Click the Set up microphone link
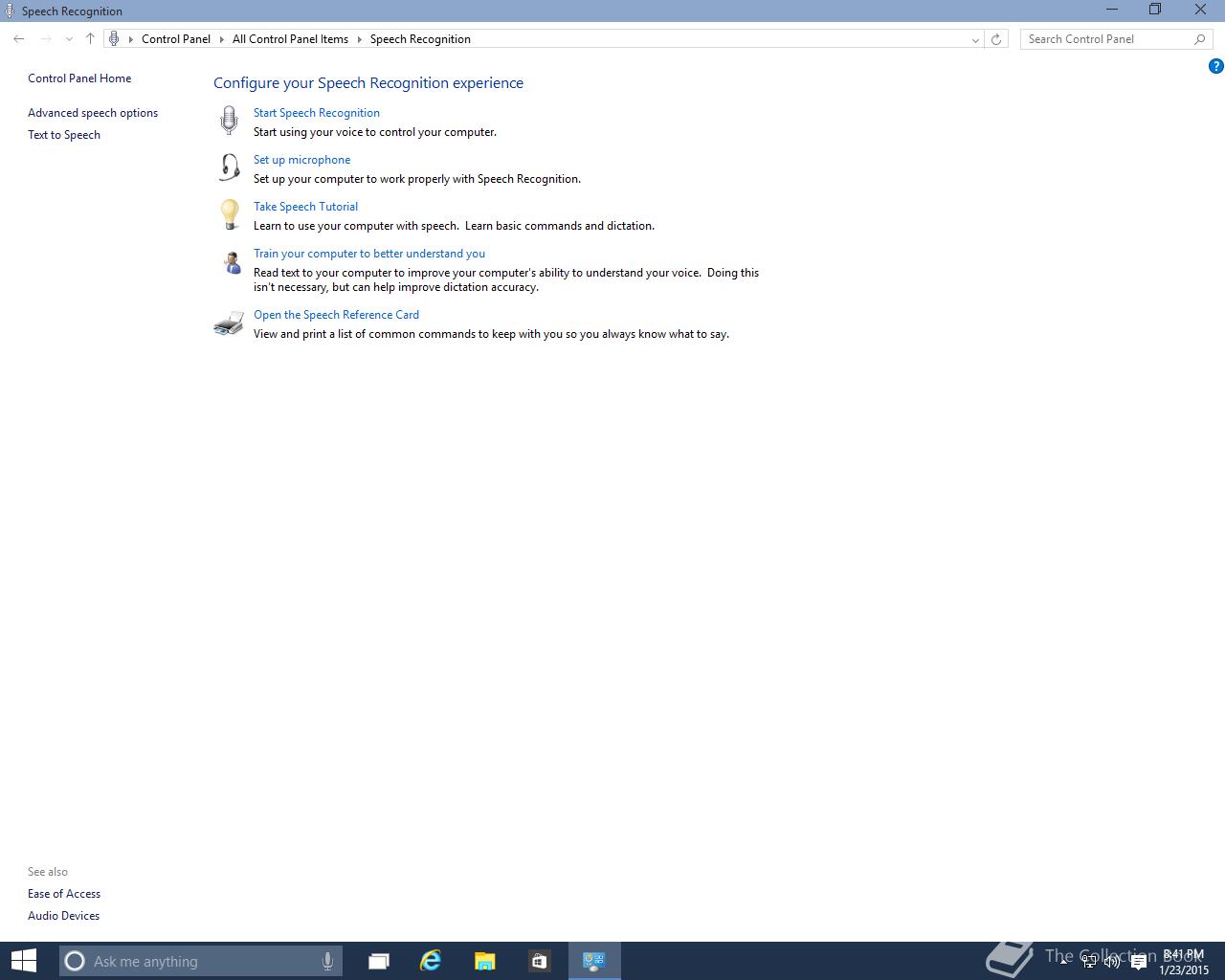 point(301,160)
